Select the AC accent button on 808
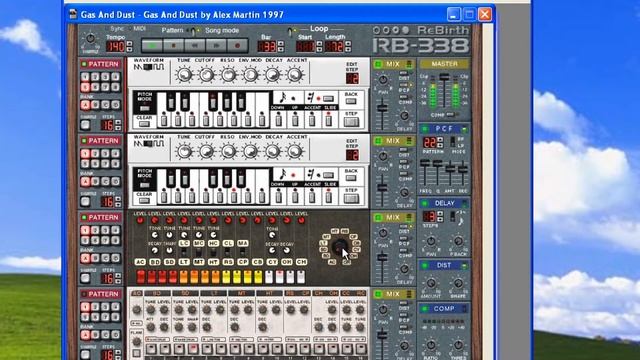The image size is (640, 360). [x=140, y=262]
